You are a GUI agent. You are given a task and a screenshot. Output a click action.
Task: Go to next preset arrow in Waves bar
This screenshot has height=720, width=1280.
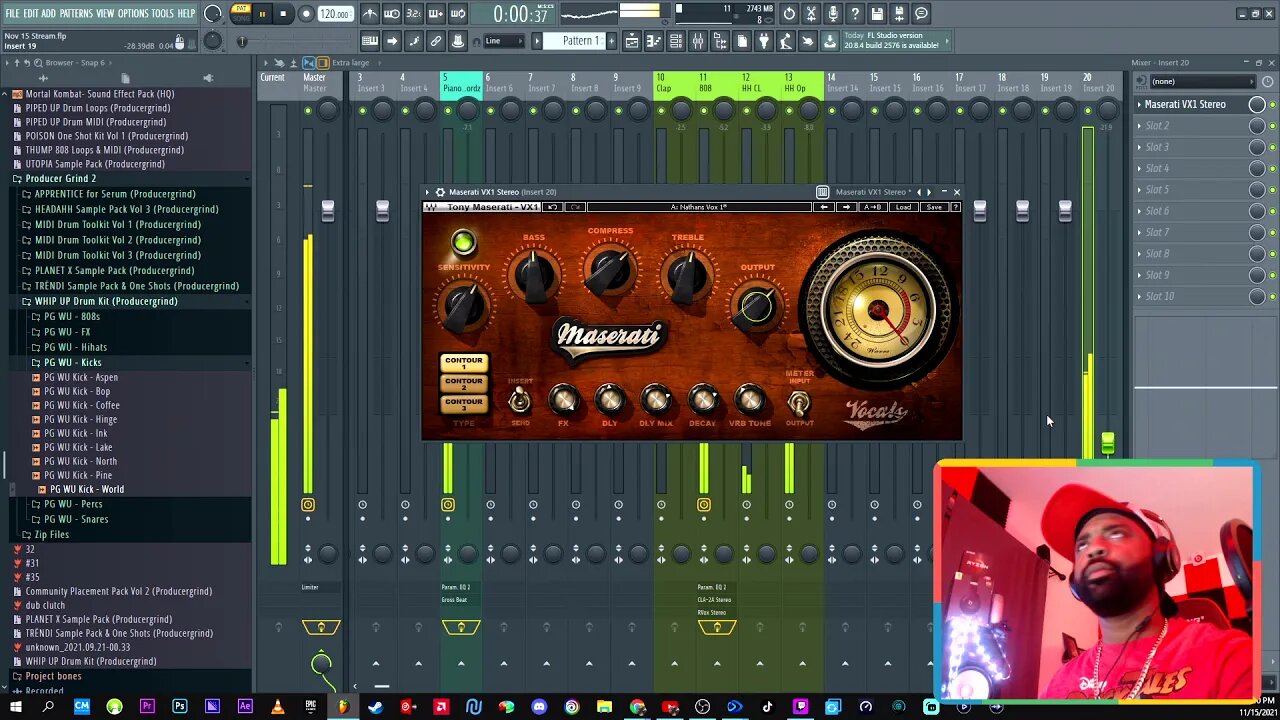(x=846, y=207)
